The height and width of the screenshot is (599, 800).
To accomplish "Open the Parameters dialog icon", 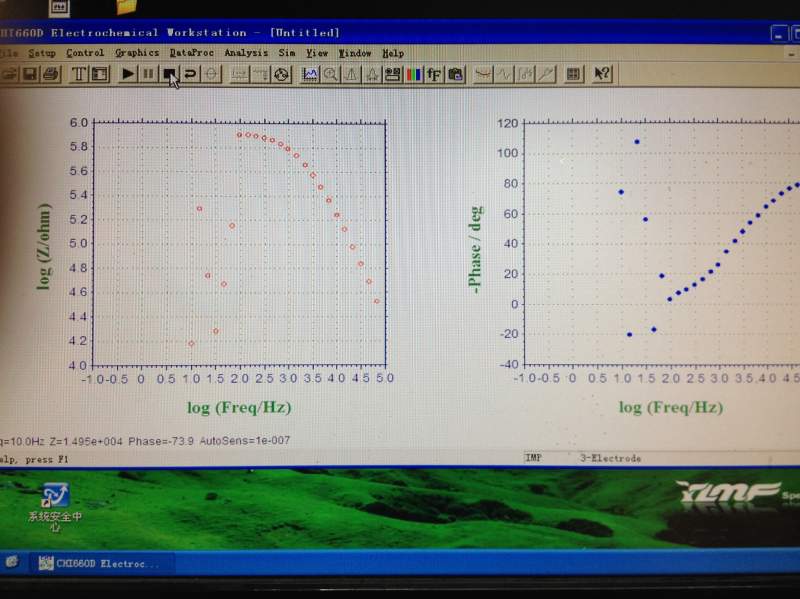I will click(x=100, y=74).
